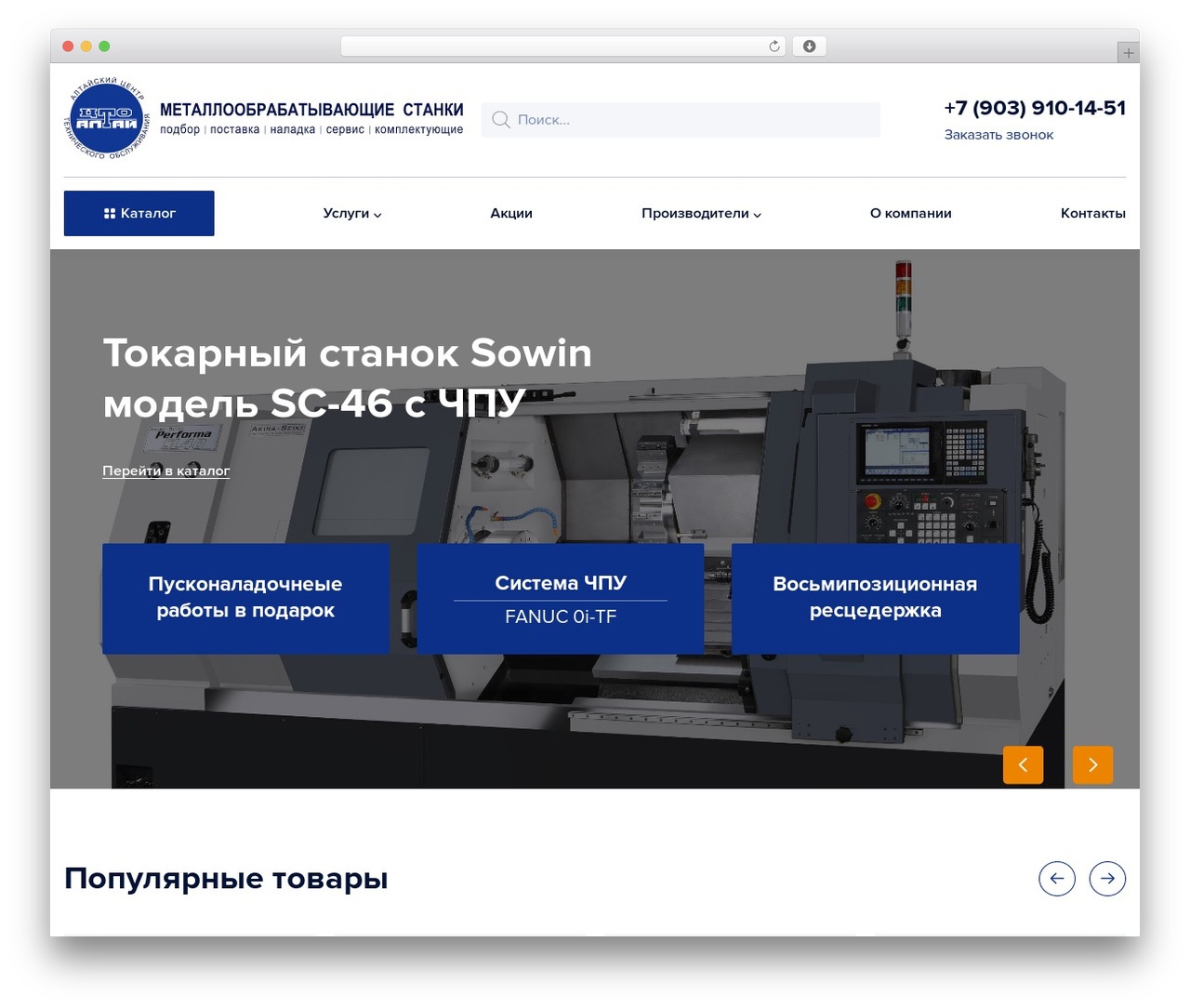The height and width of the screenshot is (1008, 1190).
Task: Minimize the window with the yellow button
Action: tap(86, 46)
